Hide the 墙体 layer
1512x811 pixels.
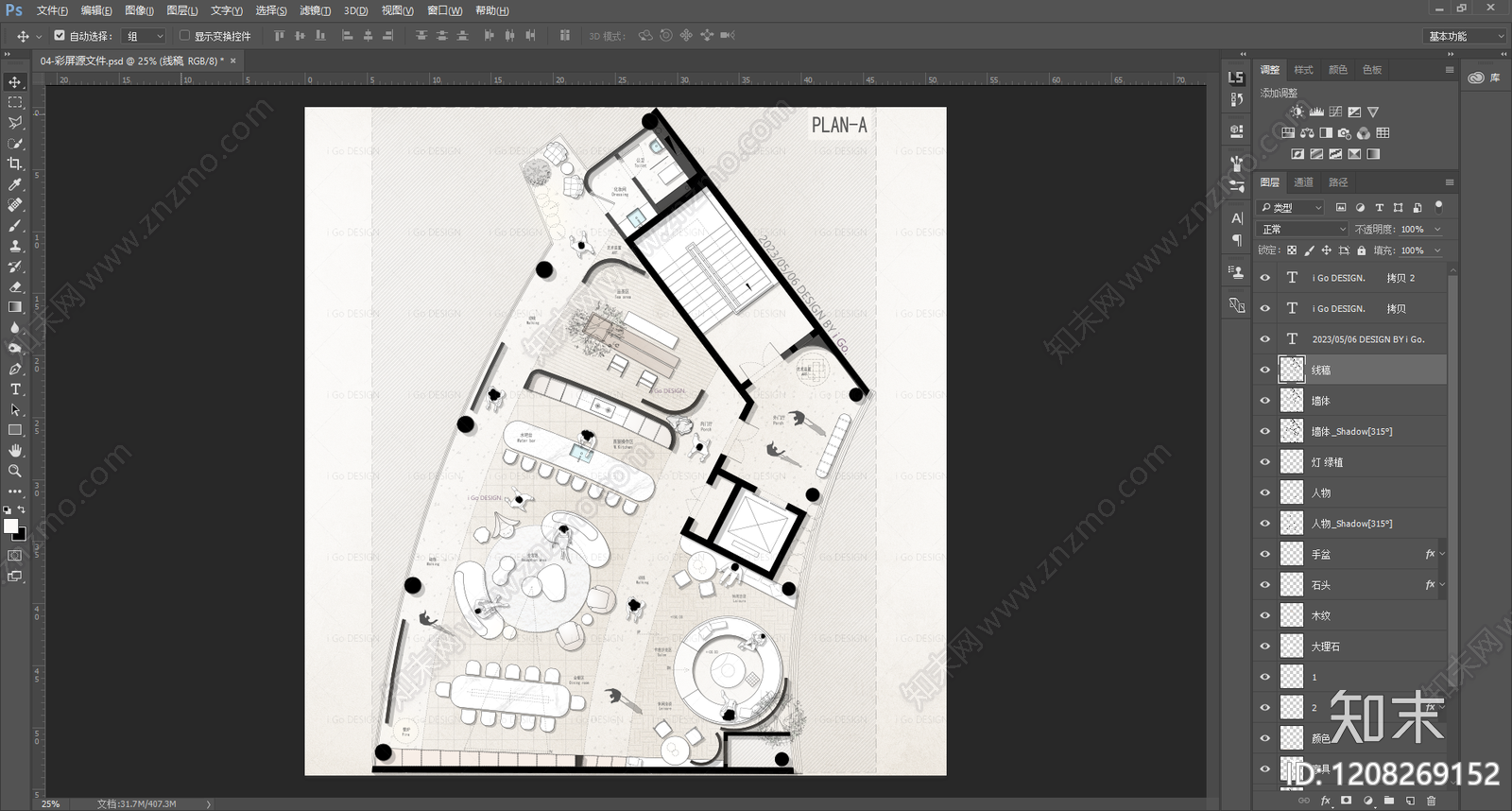1265,401
